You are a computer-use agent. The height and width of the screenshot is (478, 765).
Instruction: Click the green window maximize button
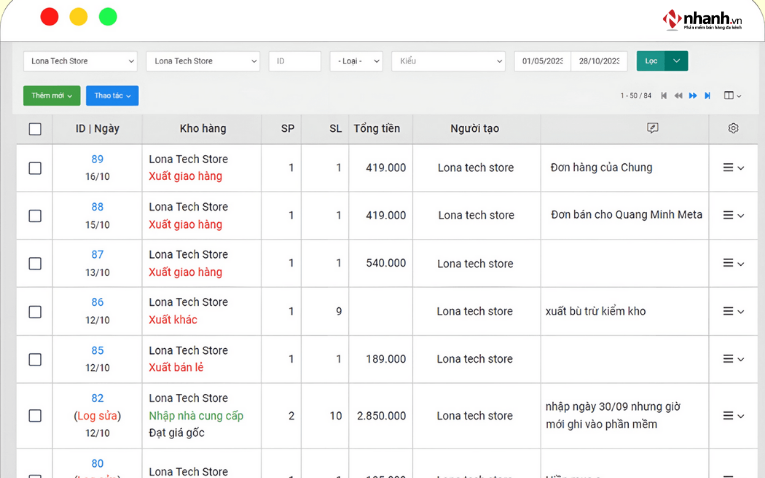[108, 17]
